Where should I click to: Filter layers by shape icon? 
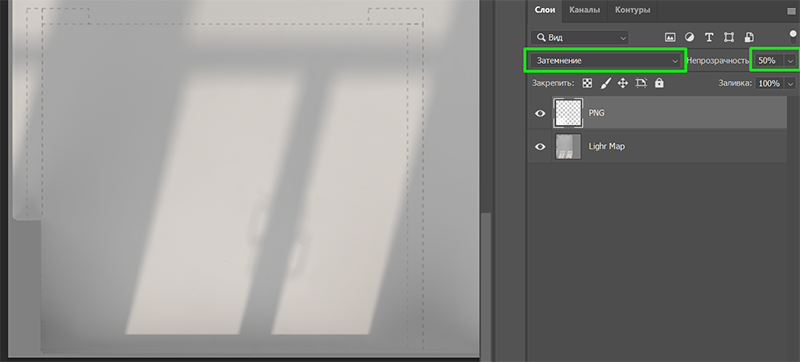click(729, 38)
